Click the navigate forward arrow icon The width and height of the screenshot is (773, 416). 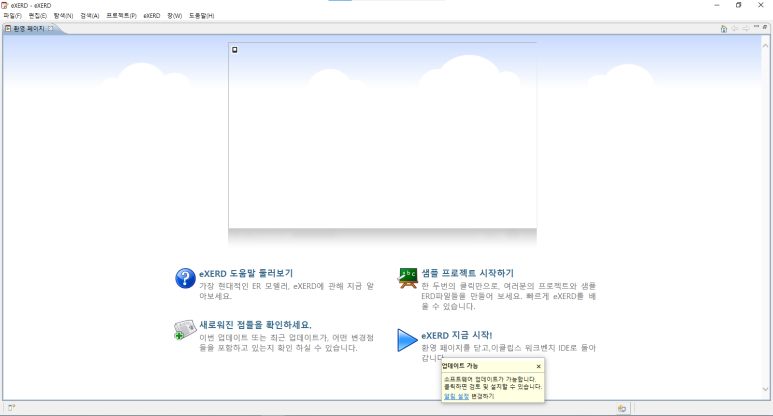click(746, 29)
